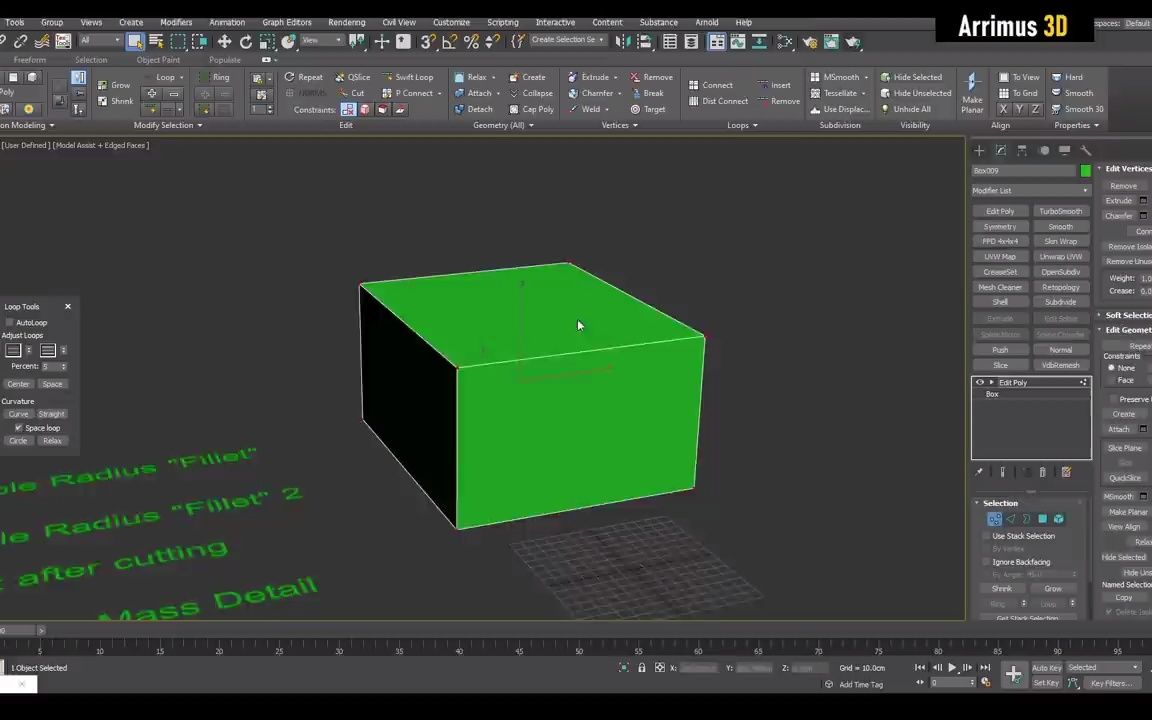
Task: Open the Modifier List dropdown
Action: pyautogui.click(x=1030, y=190)
